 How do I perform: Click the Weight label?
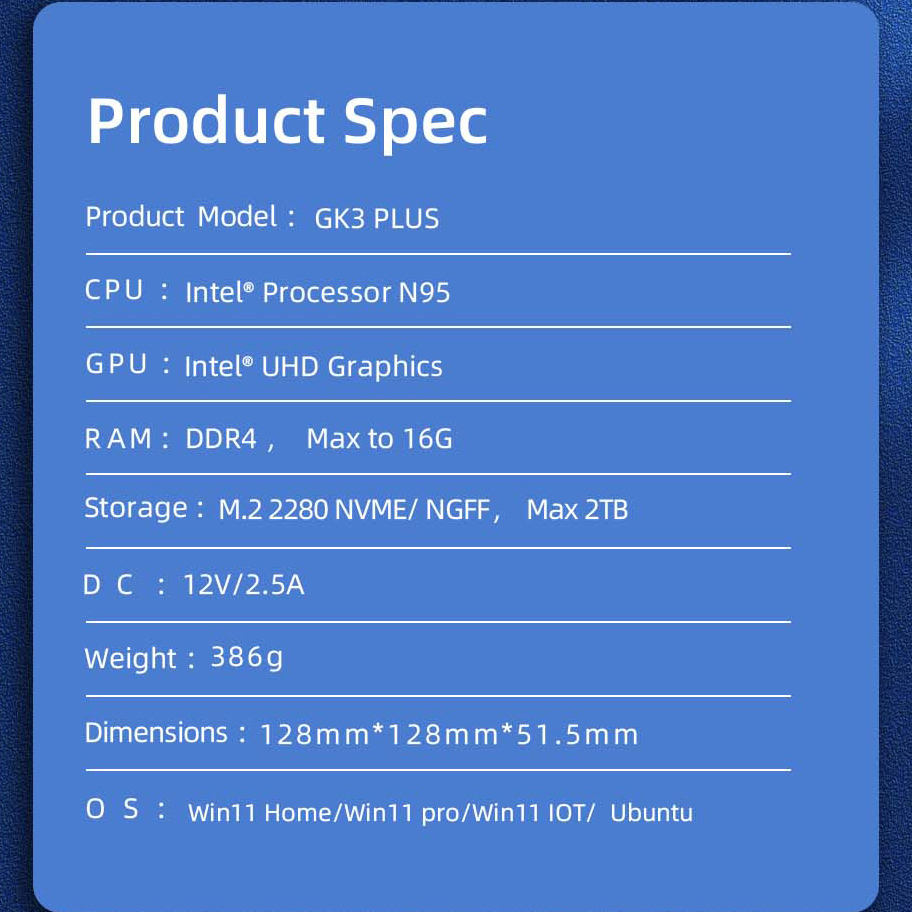[130, 658]
